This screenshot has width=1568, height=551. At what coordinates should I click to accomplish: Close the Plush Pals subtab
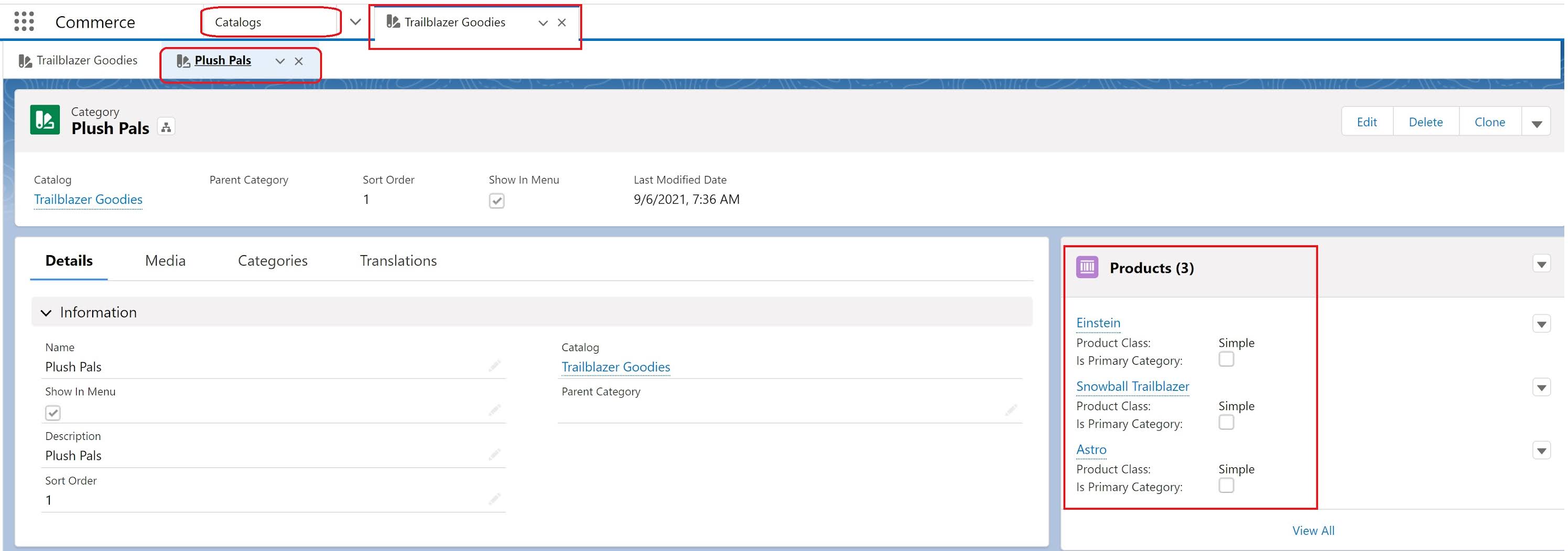(x=299, y=61)
